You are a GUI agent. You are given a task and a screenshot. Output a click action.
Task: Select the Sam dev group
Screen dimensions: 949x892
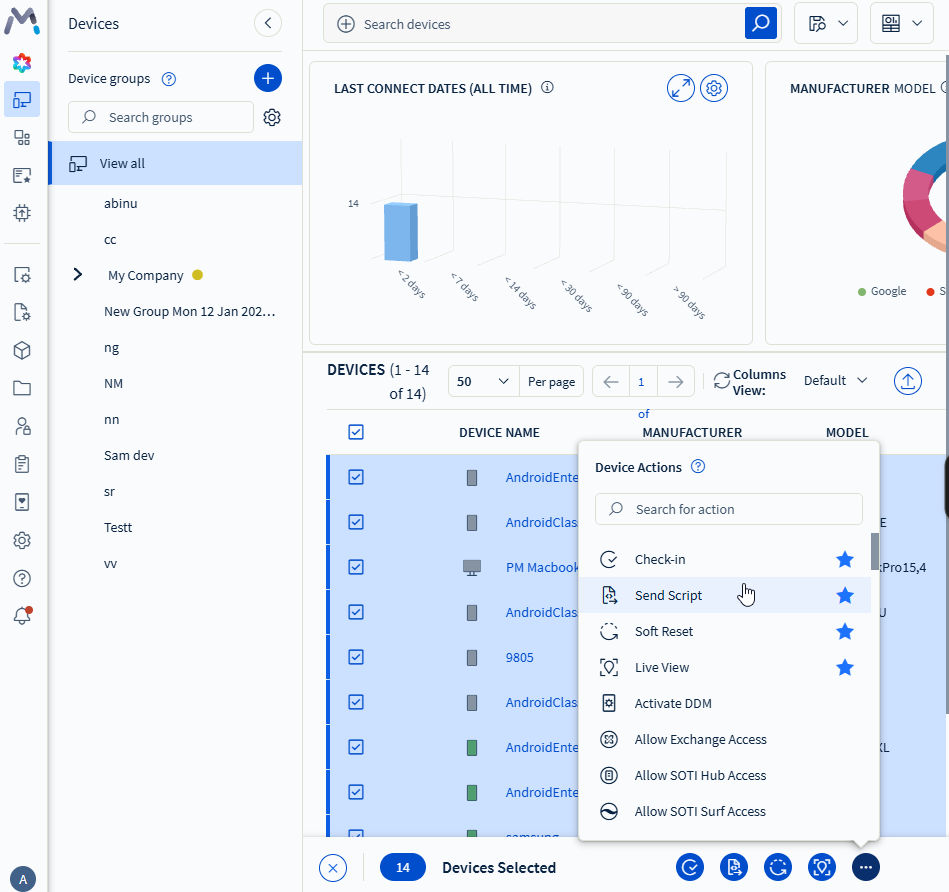pyautogui.click(x=129, y=455)
